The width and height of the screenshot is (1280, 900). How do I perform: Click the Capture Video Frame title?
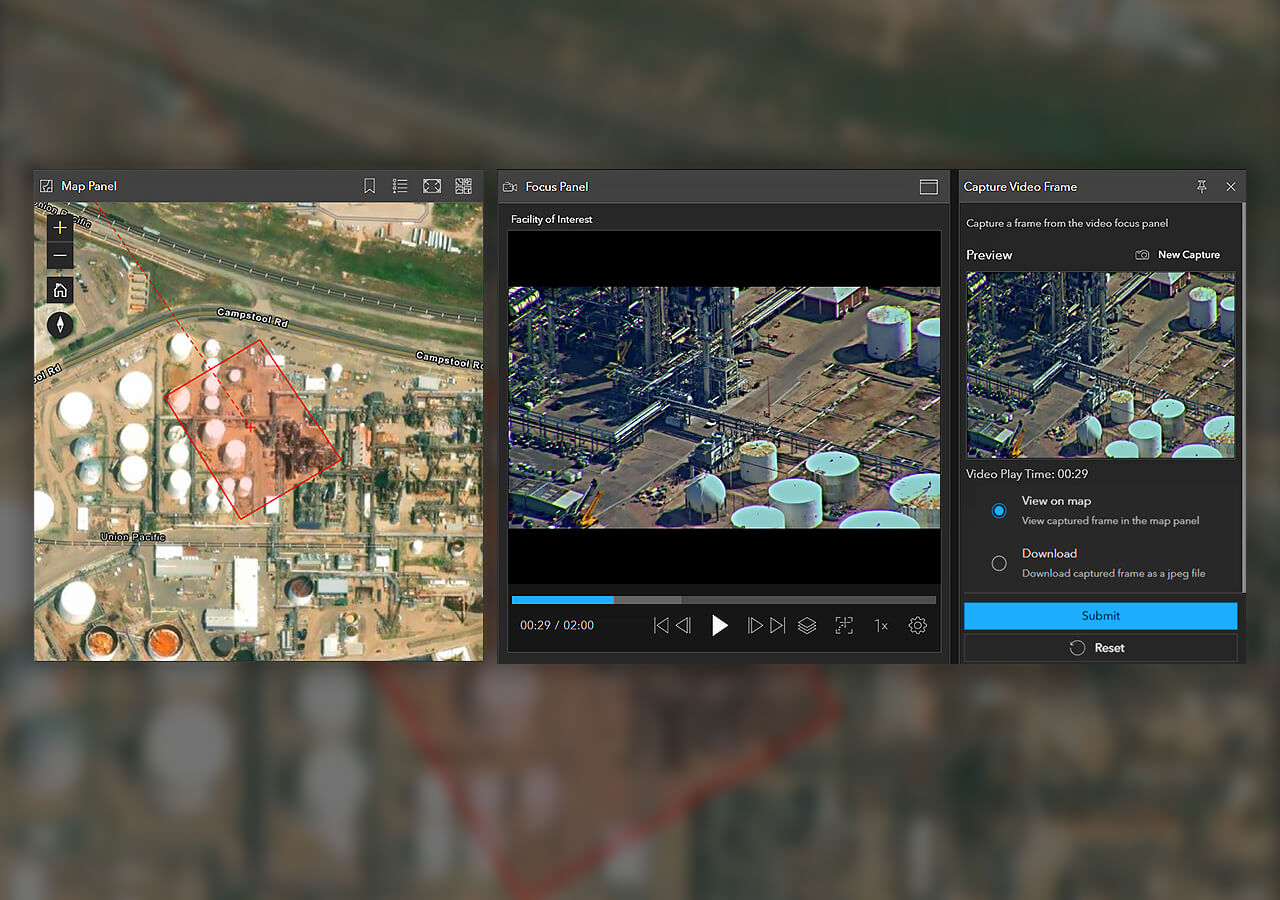pyautogui.click(x=1020, y=187)
